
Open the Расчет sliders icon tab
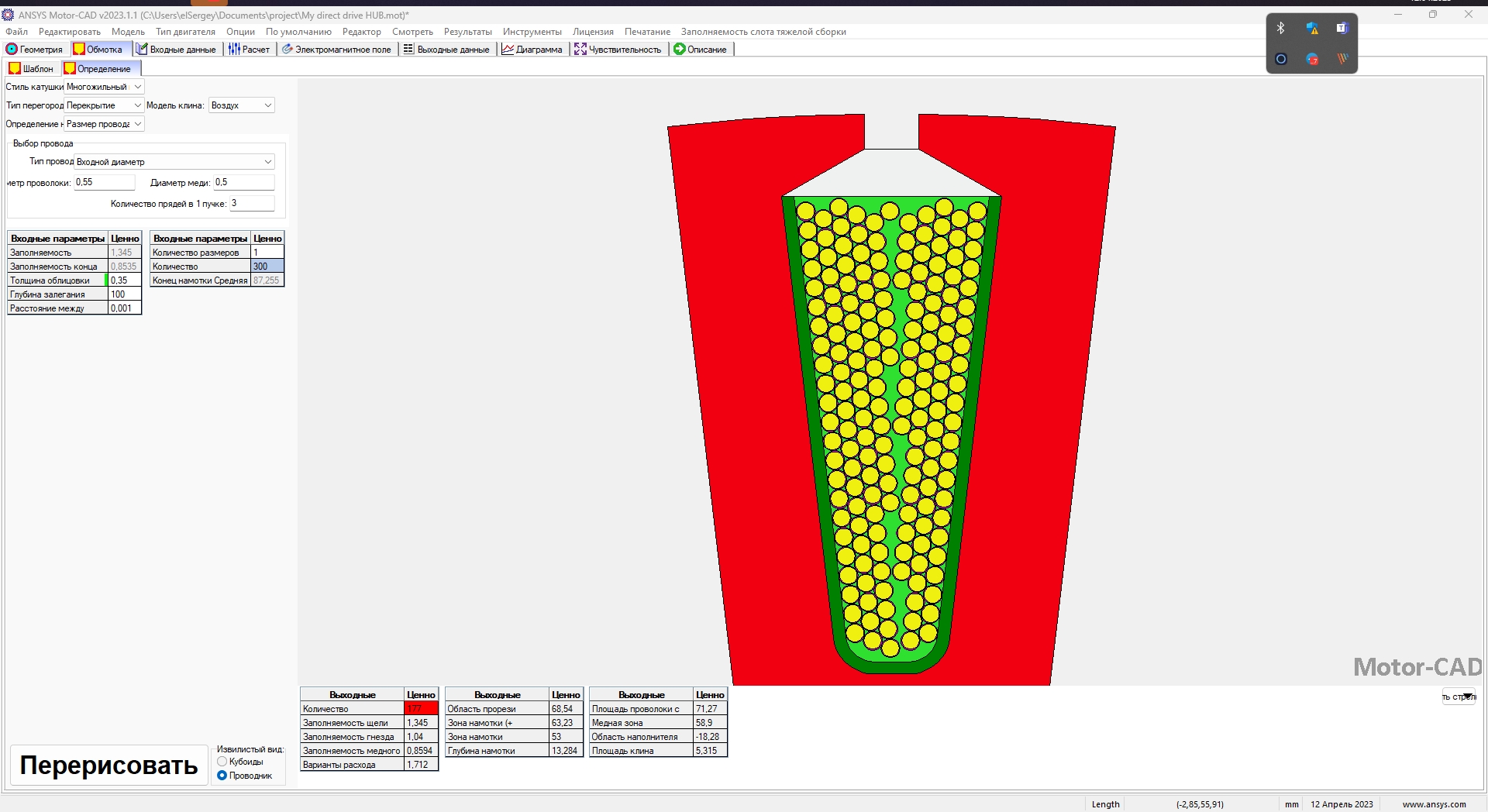234,49
